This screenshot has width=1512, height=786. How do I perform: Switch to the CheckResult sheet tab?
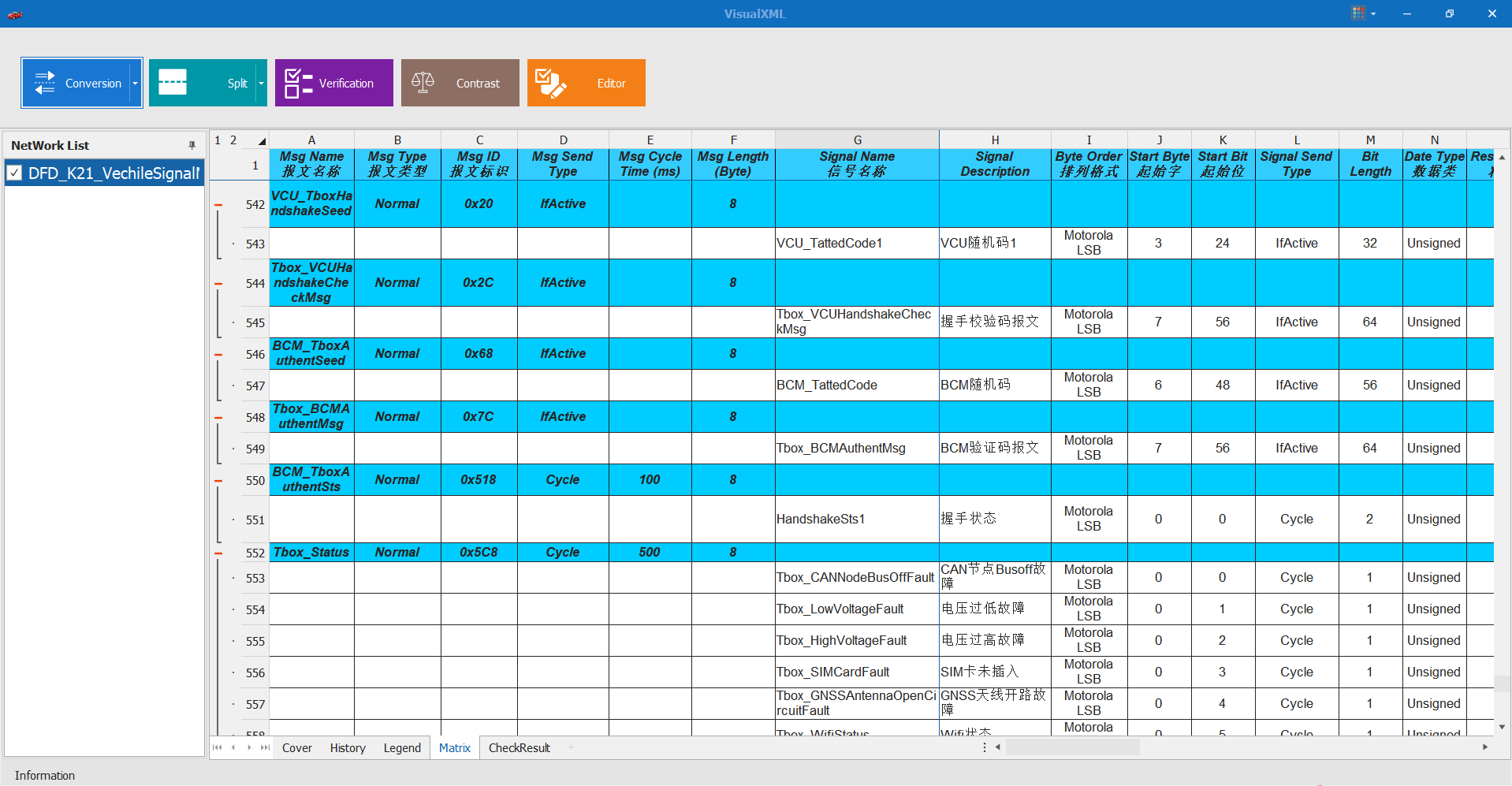point(519,747)
